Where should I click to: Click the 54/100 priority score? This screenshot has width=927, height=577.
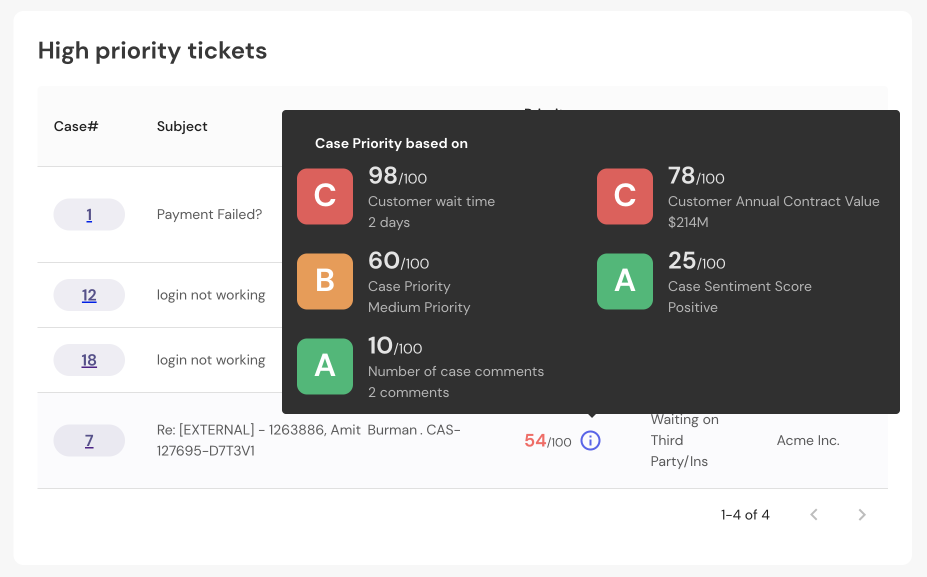click(547, 441)
